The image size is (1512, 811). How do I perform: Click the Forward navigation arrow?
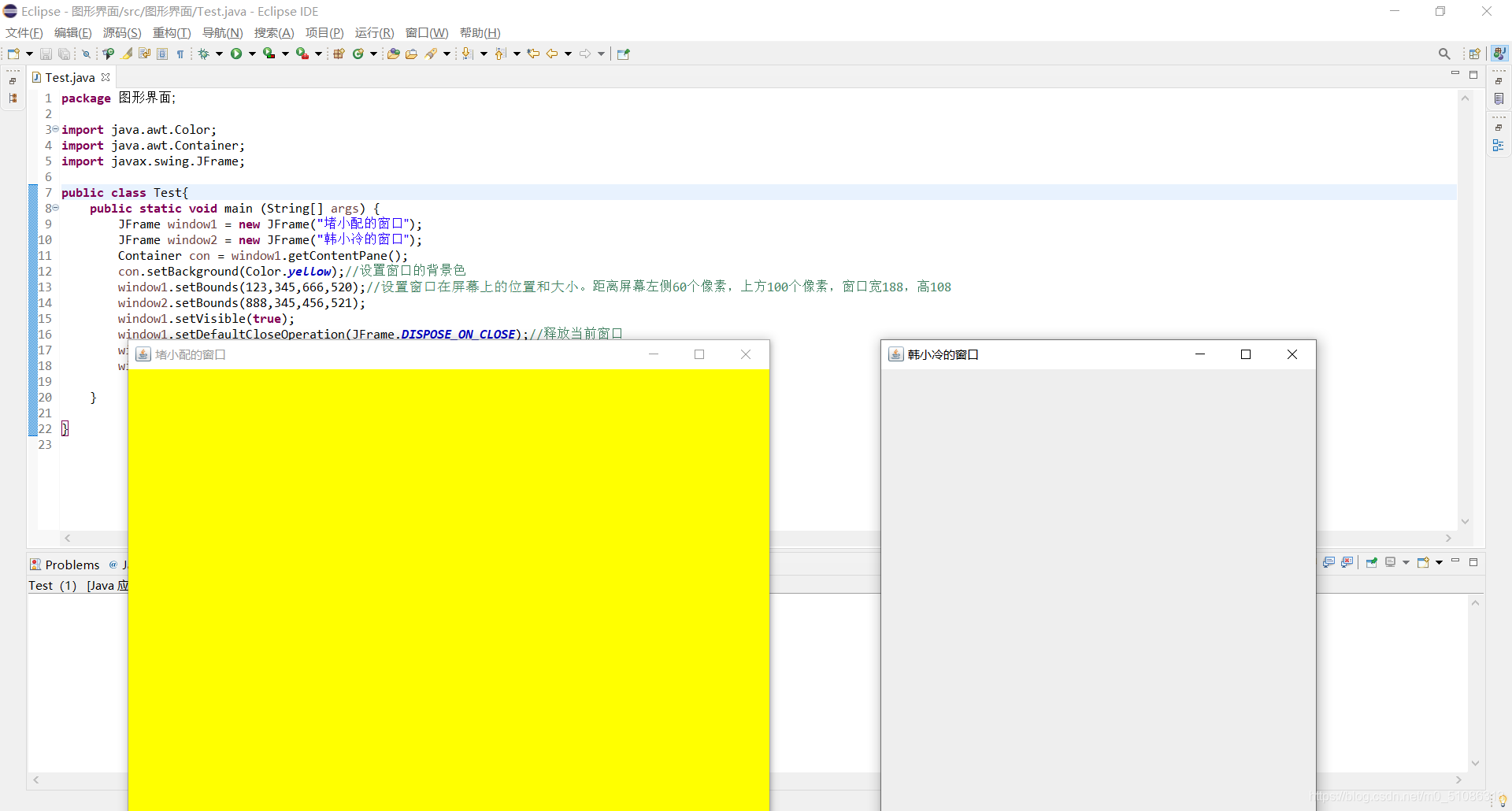coord(585,54)
